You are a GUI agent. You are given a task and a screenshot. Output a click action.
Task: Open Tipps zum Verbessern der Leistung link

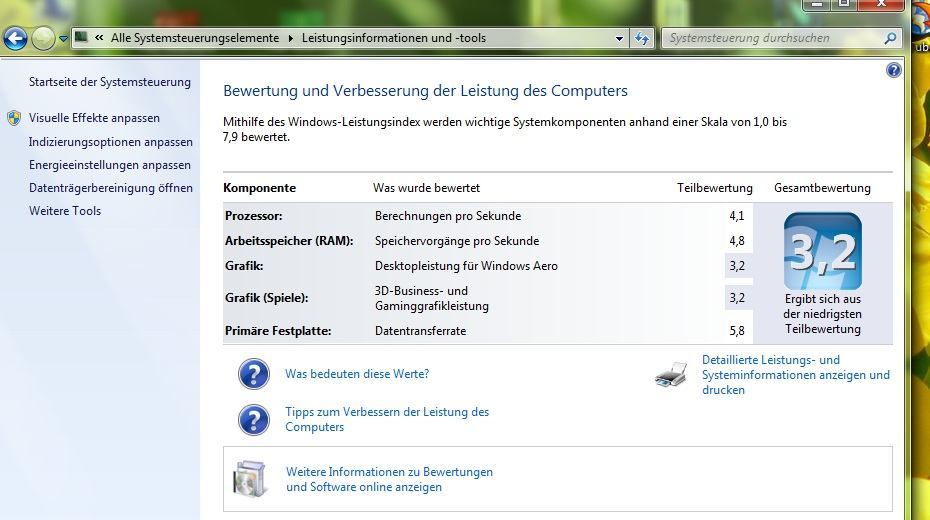pos(387,419)
